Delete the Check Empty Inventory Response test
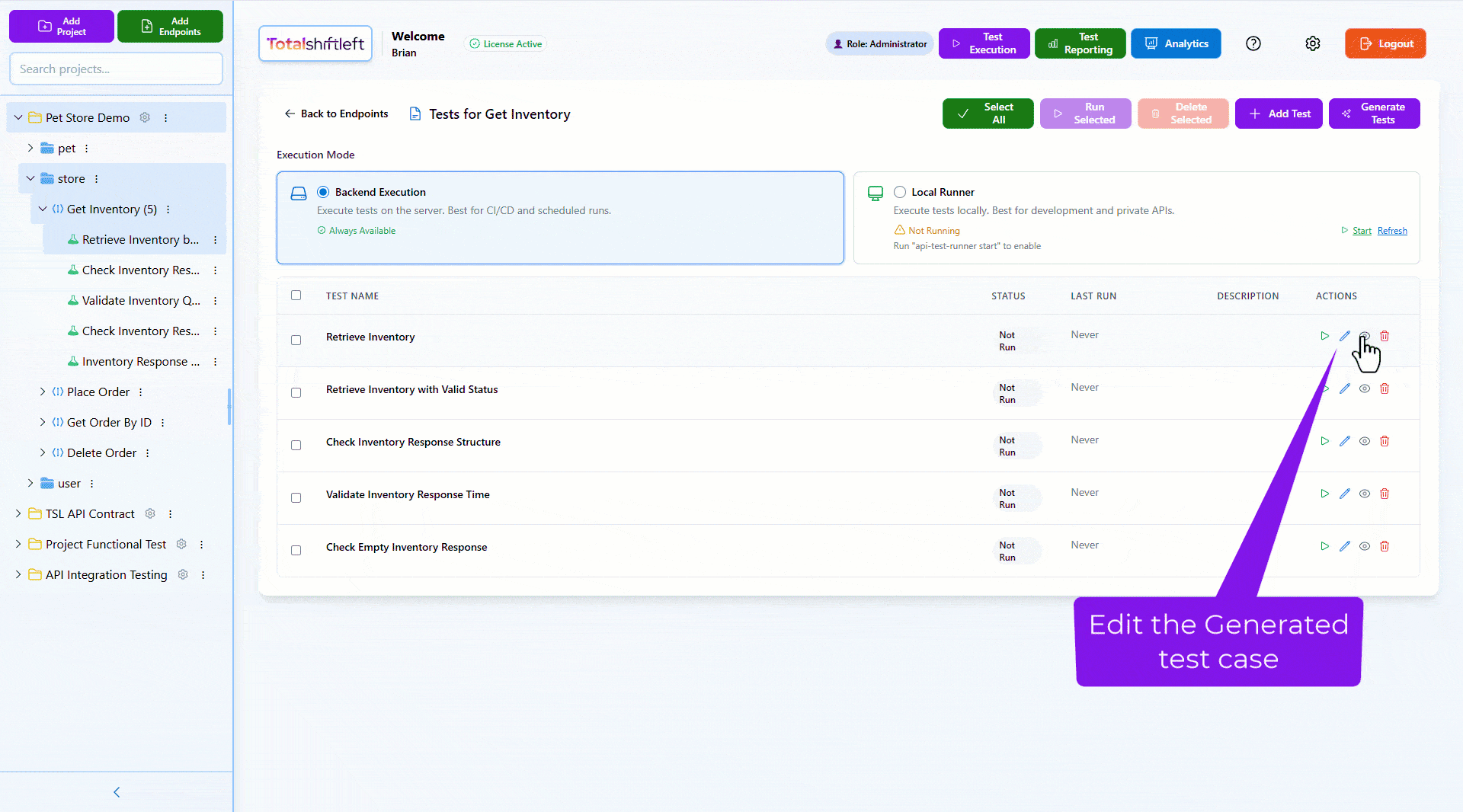The height and width of the screenshot is (812, 1463). tap(1385, 546)
